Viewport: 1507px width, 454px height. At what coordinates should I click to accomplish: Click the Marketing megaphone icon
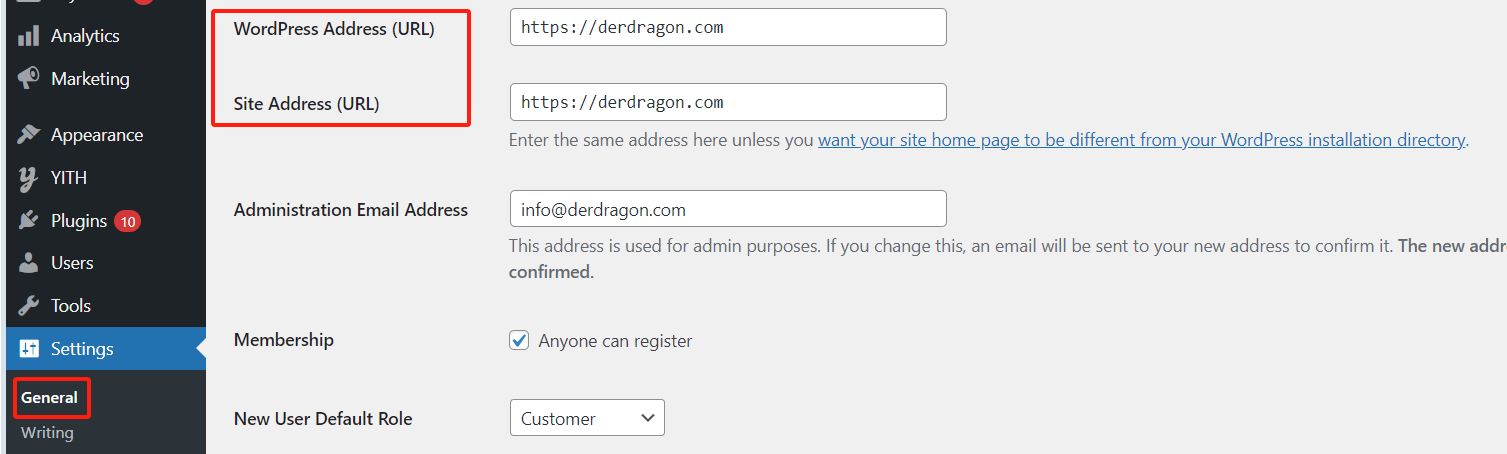(x=28, y=78)
